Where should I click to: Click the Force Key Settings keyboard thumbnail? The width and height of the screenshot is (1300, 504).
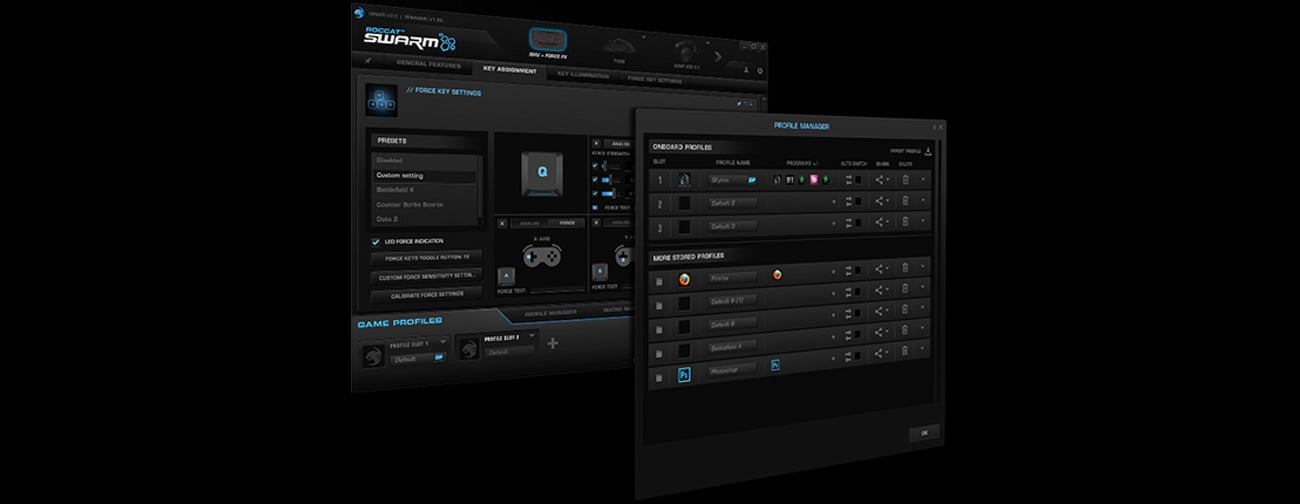pyautogui.click(x=381, y=101)
